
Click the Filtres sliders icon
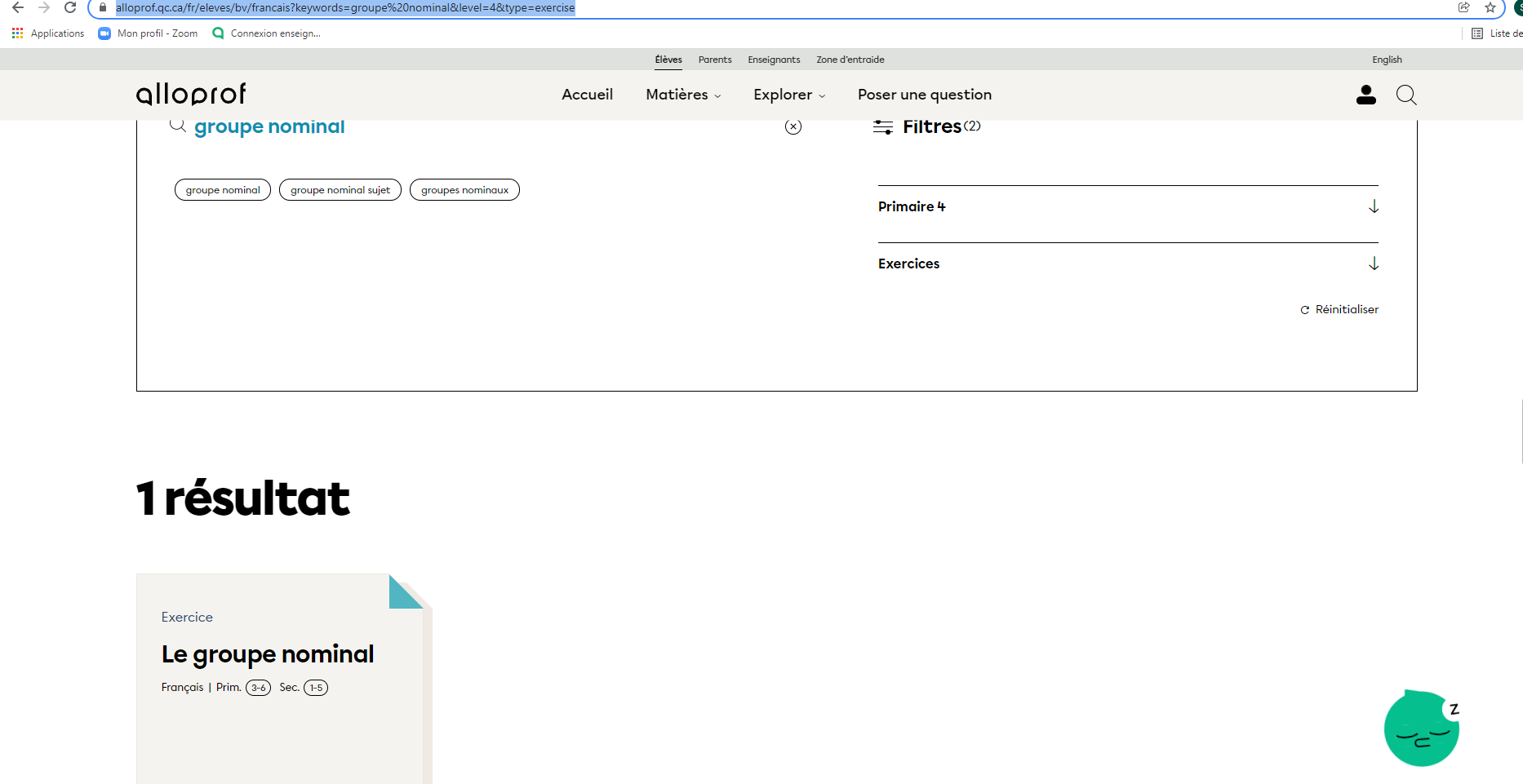pos(882,127)
